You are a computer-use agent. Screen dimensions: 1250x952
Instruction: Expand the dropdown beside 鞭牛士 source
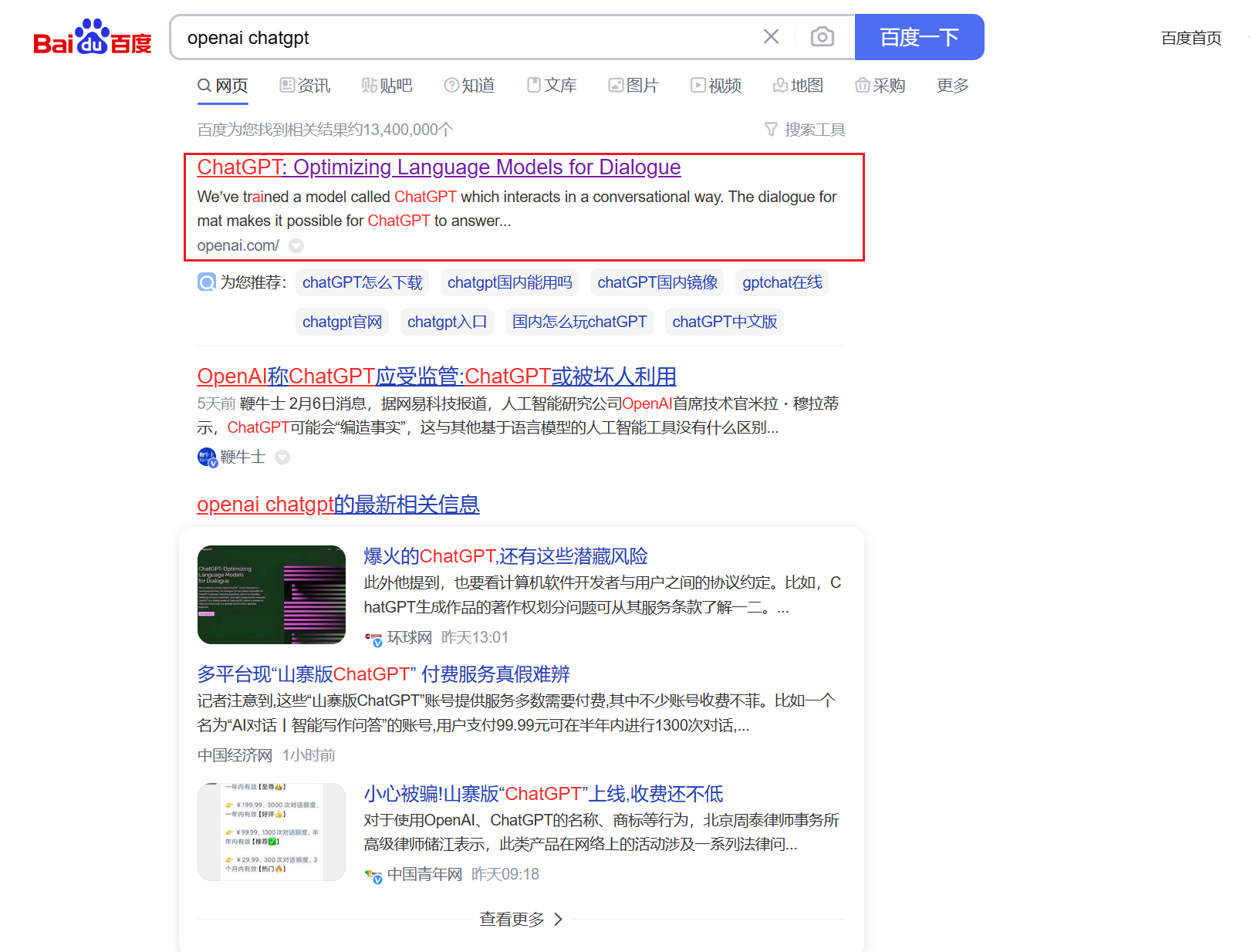pyautogui.click(x=282, y=457)
